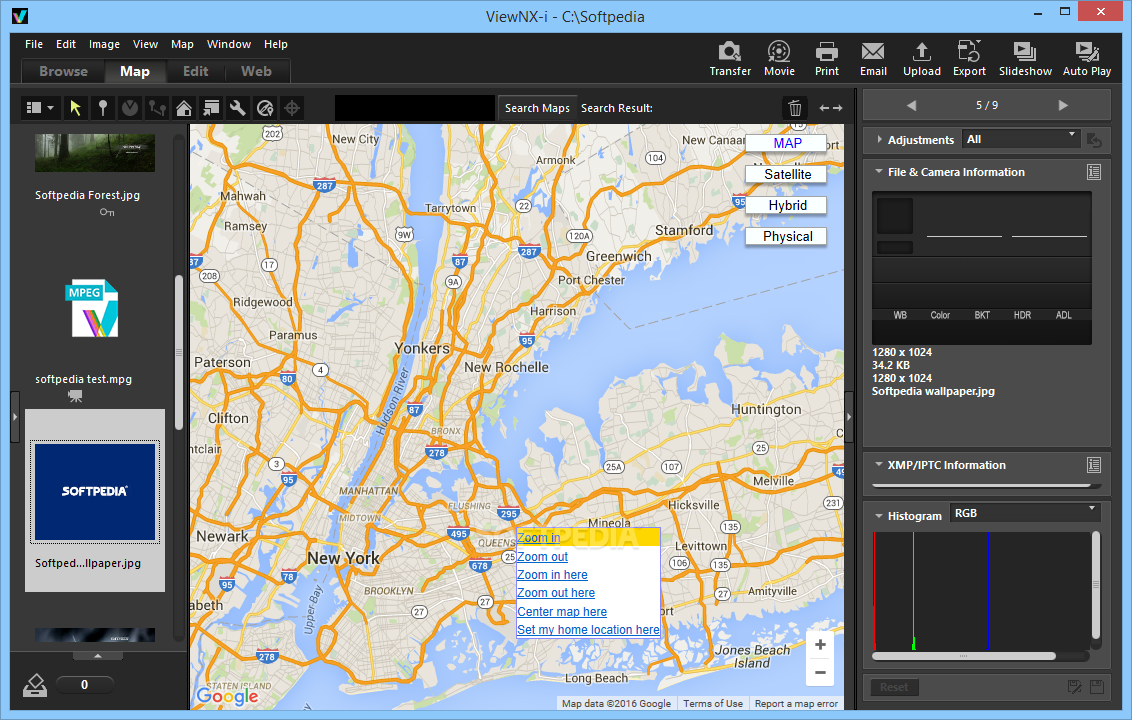Click the save icon near Reset
Image resolution: width=1132 pixels, height=720 pixels.
(1097, 687)
